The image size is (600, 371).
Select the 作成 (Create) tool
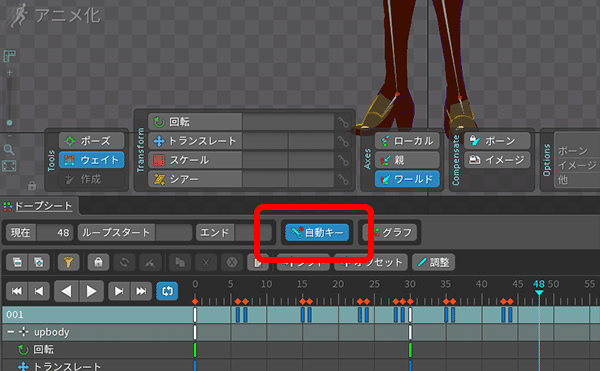[92, 179]
